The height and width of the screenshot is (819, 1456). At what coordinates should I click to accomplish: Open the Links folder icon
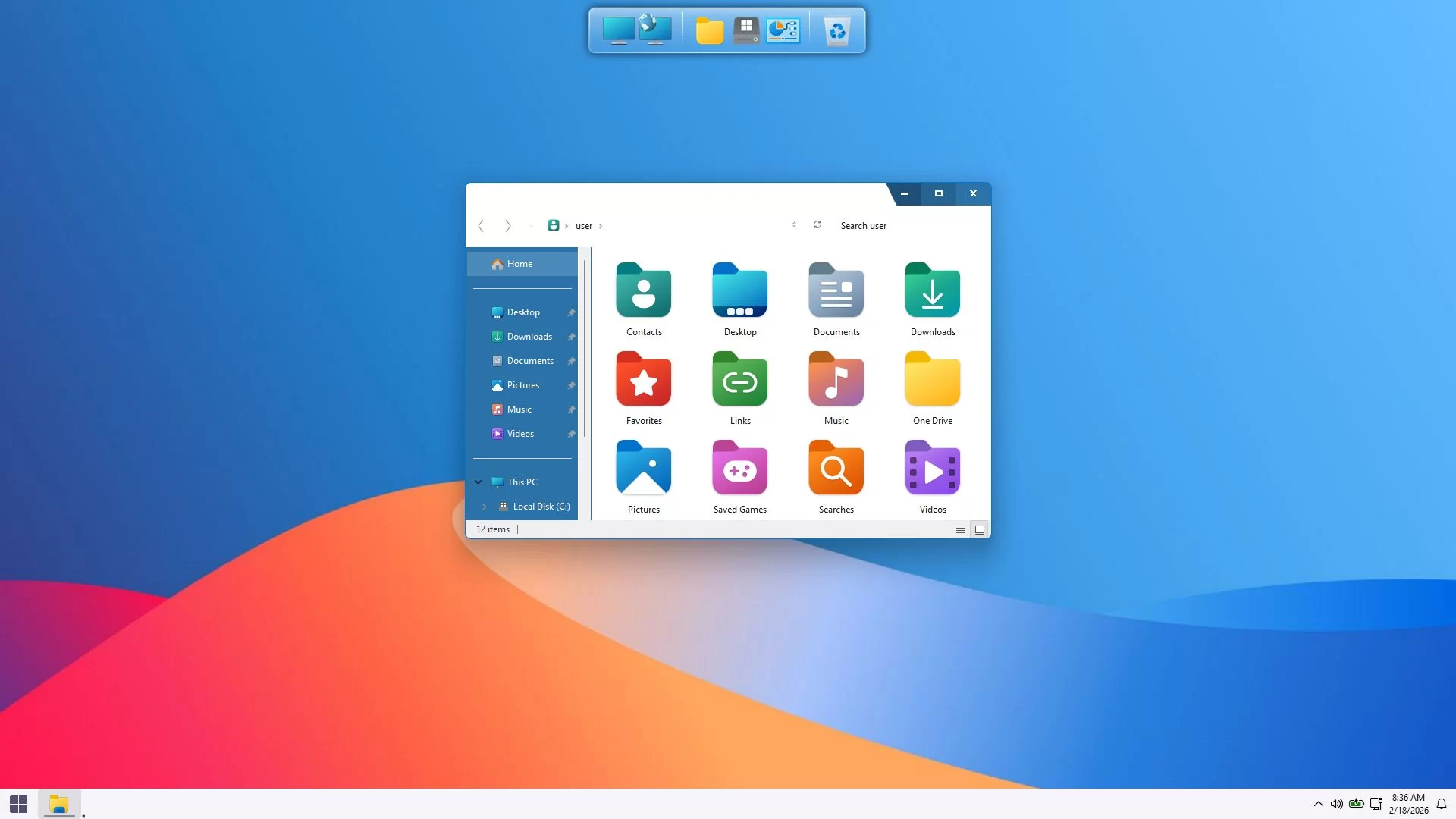point(739,380)
